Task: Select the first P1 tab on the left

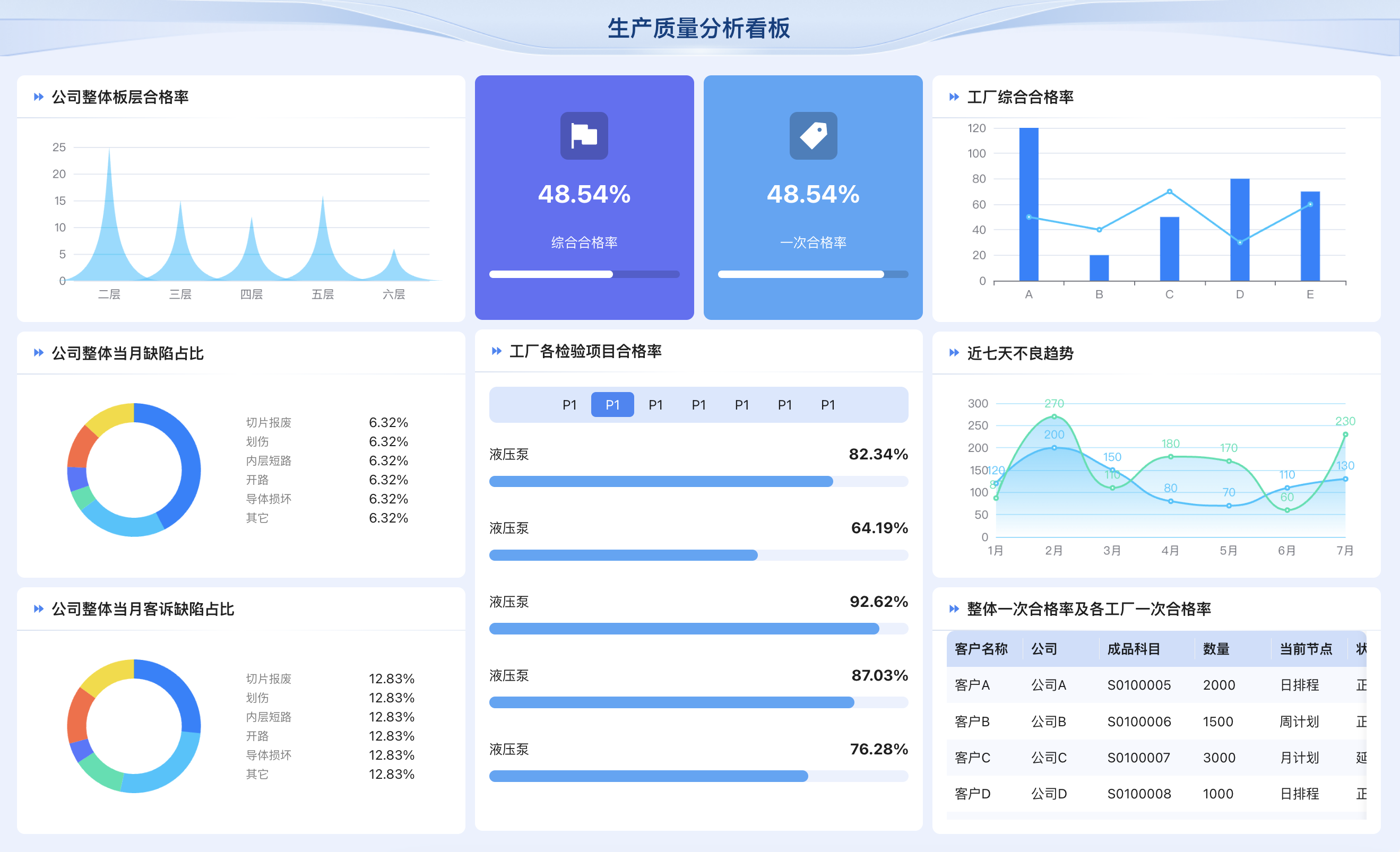Action: (569, 405)
